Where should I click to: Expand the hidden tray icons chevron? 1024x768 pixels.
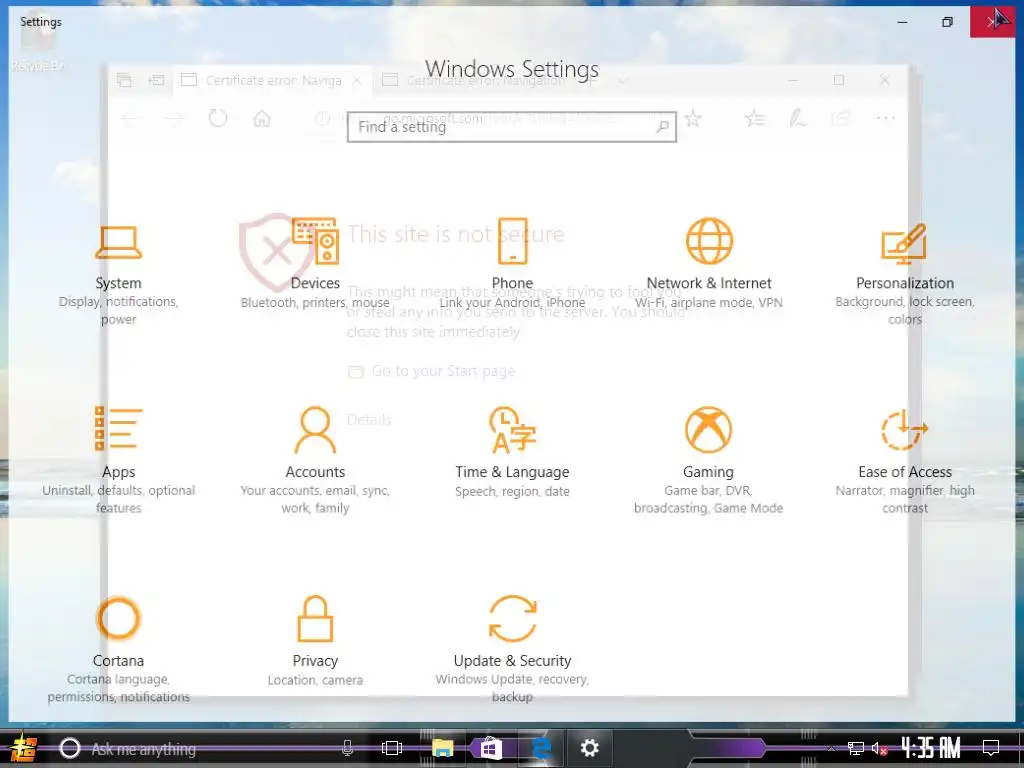click(x=831, y=748)
